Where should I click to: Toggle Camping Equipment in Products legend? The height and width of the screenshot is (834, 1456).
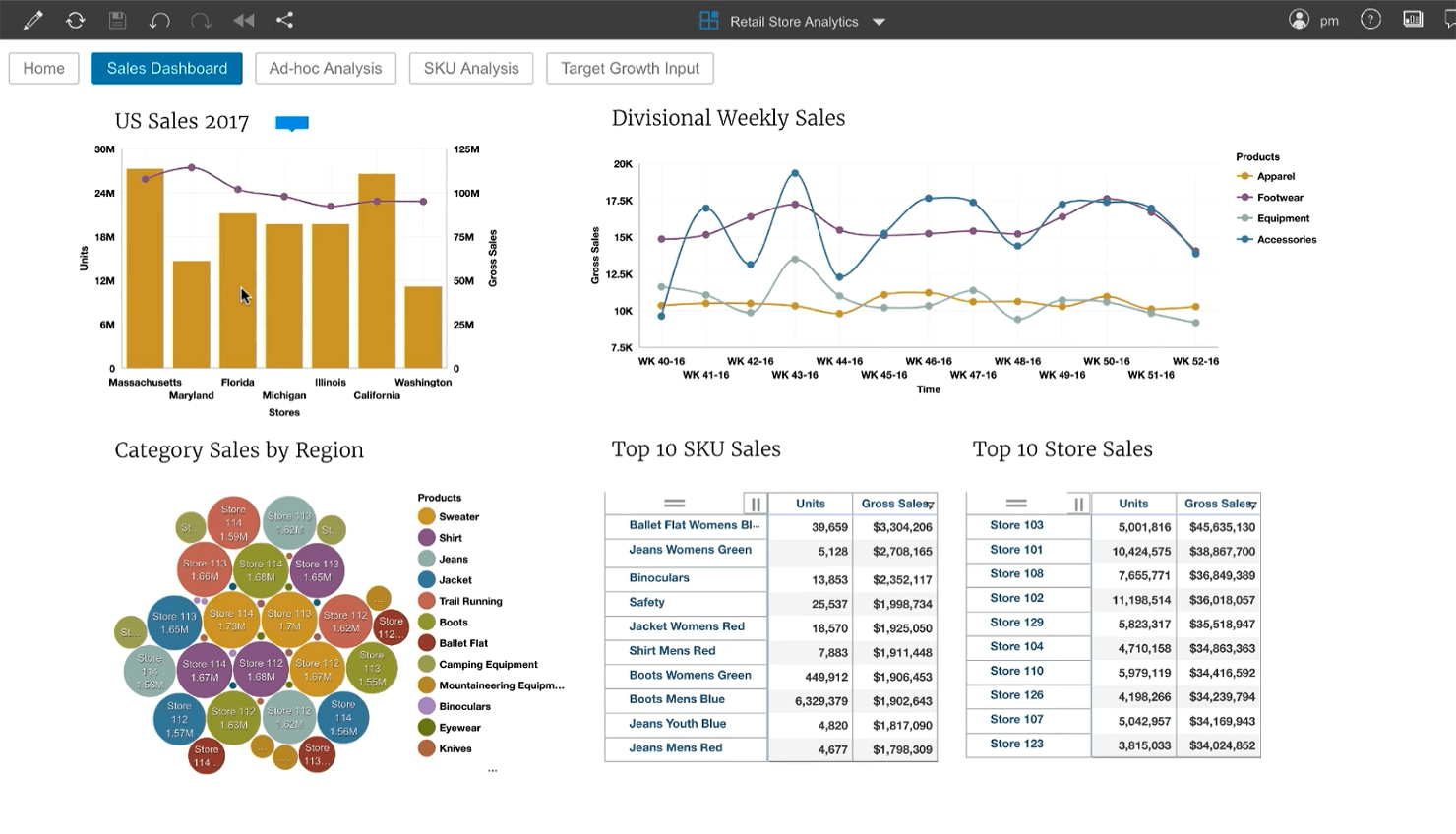click(478, 665)
